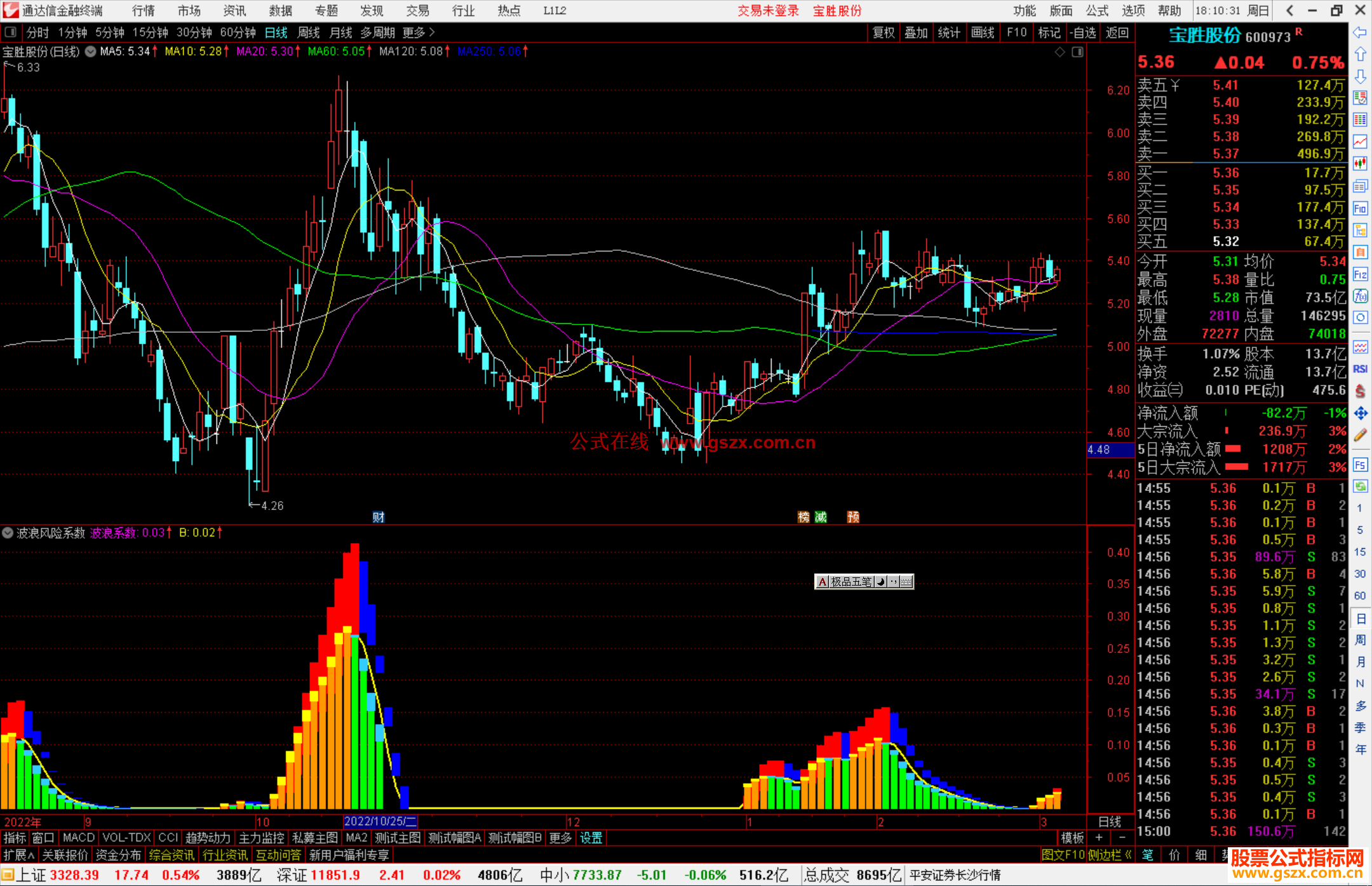
Task: Open the line trend chart sidebar icon
Action: click(1360, 142)
